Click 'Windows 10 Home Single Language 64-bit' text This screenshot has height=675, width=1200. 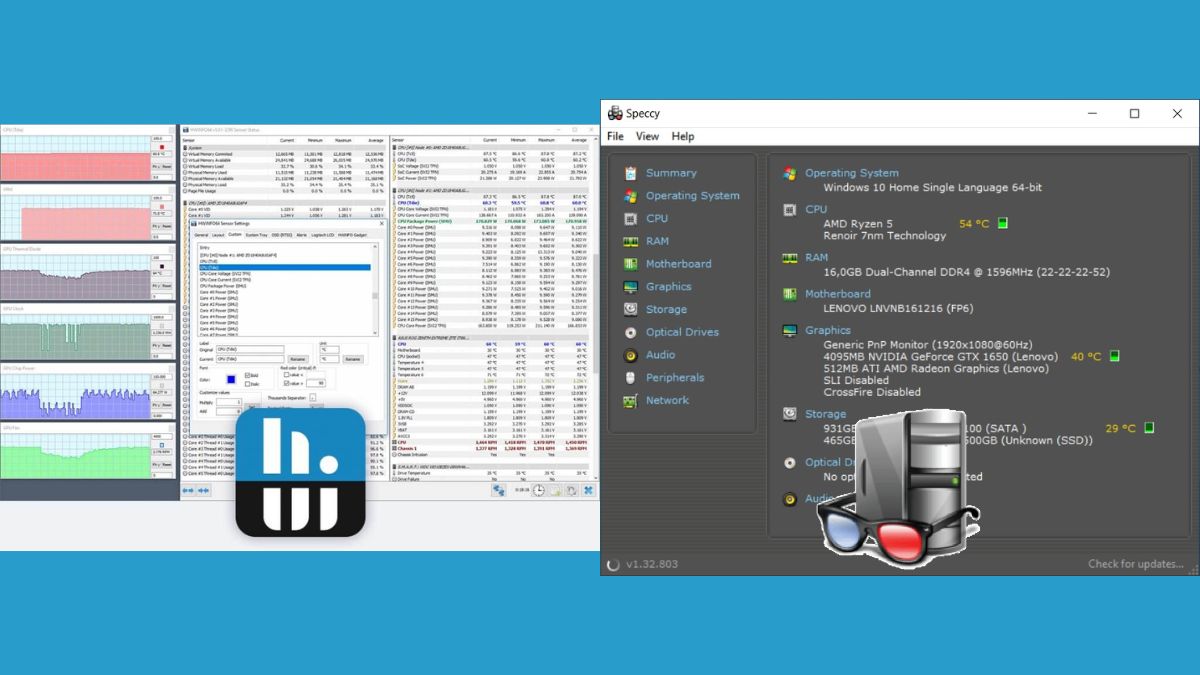pyautogui.click(x=932, y=187)
